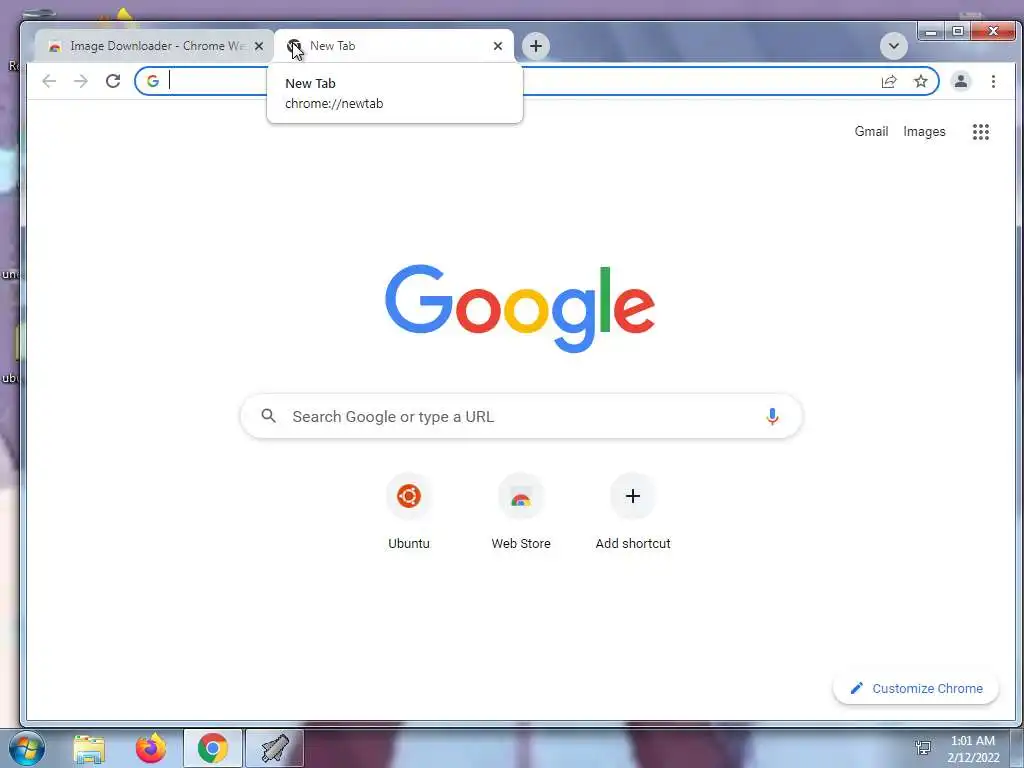Click the Google logo
Viewport: 1024px width, 768px height.
tap(520, 308)
